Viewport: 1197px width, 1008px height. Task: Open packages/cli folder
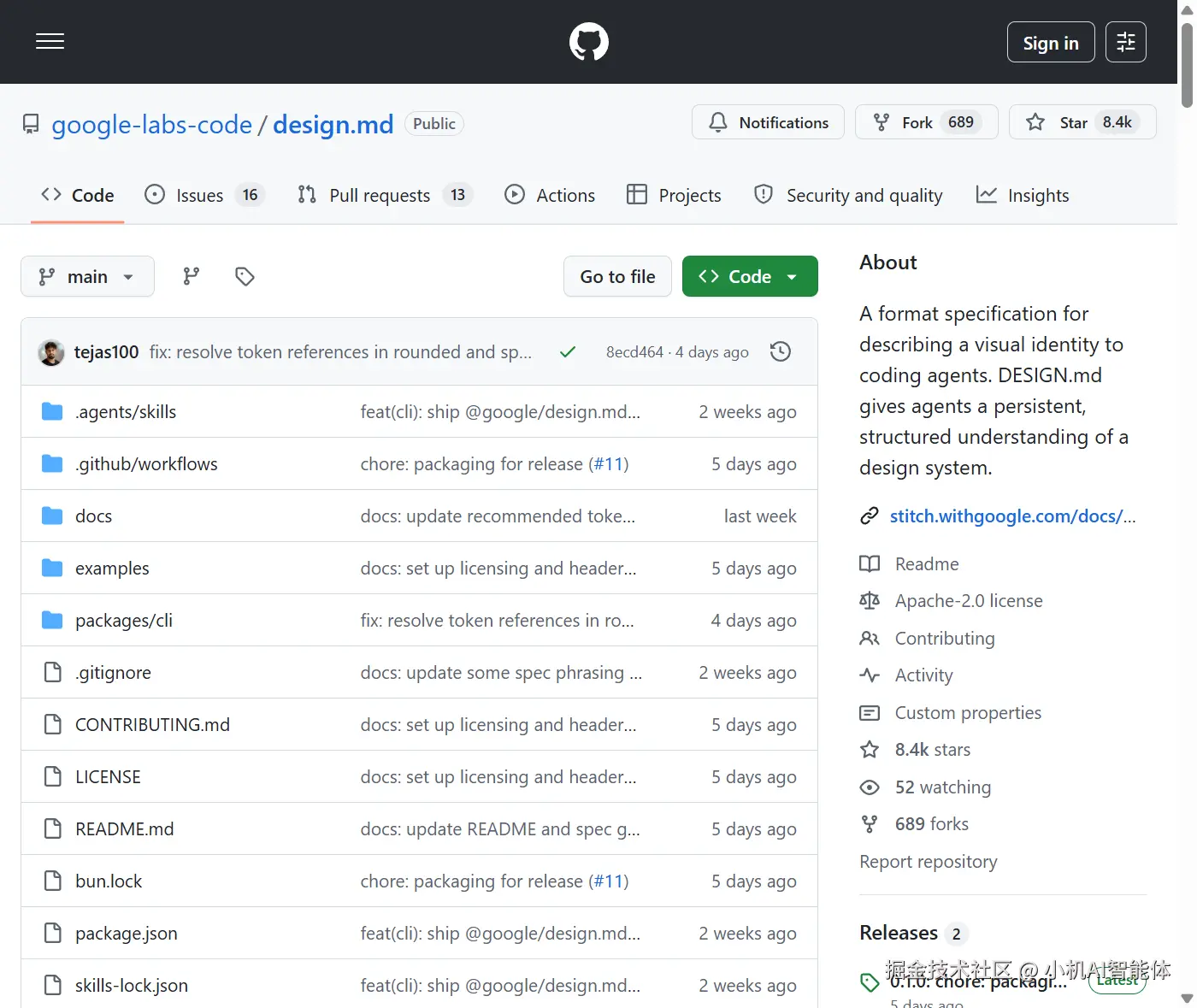click(x=124, y=621)
